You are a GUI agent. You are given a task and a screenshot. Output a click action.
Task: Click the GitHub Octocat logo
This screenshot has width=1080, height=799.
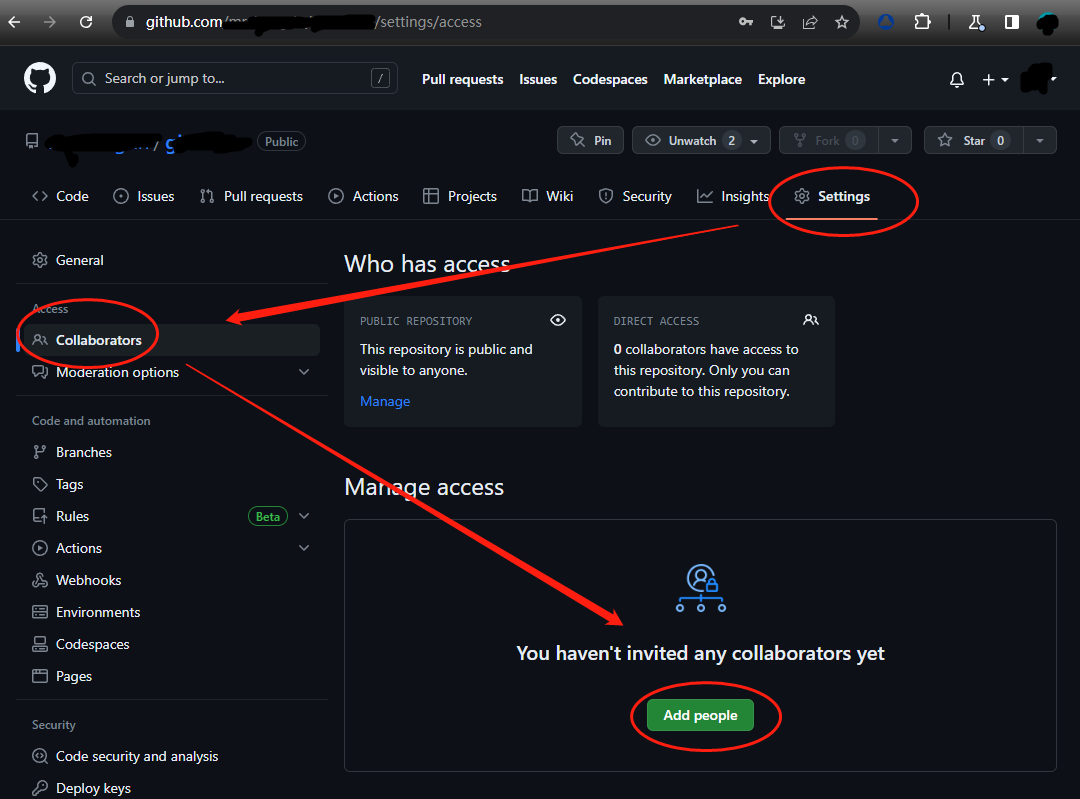pyautogui.click(x=40, y=79)
